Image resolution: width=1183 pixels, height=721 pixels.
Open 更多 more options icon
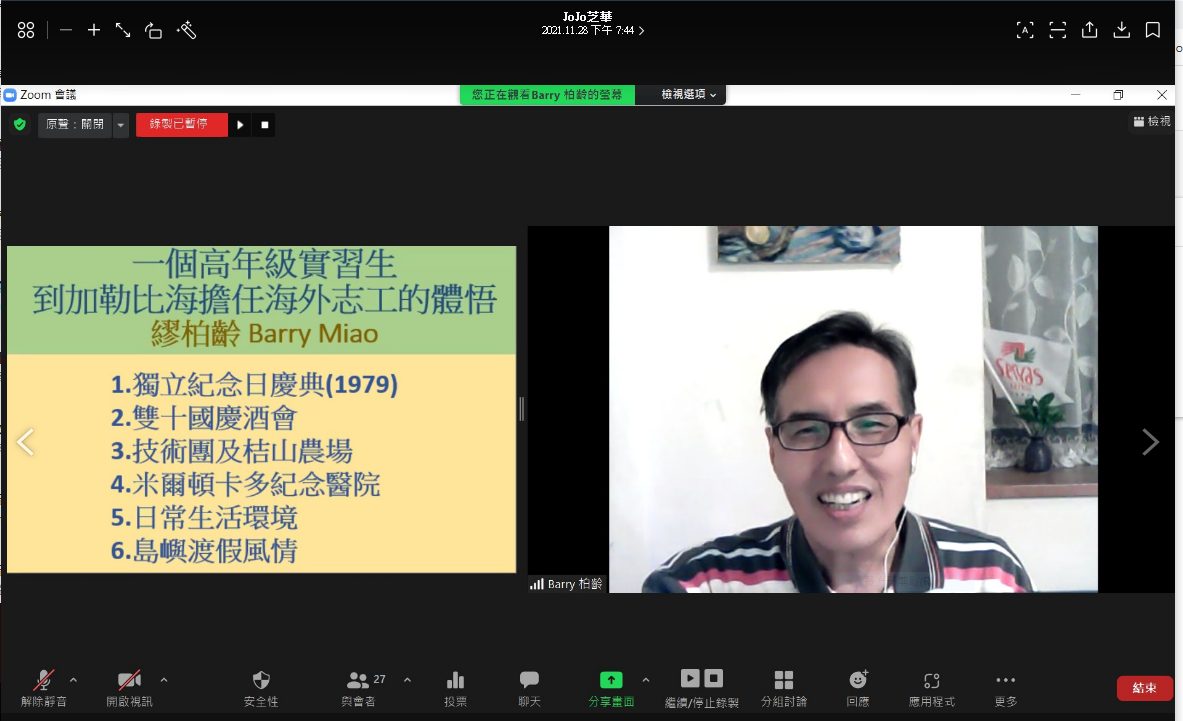(1006, 680)
